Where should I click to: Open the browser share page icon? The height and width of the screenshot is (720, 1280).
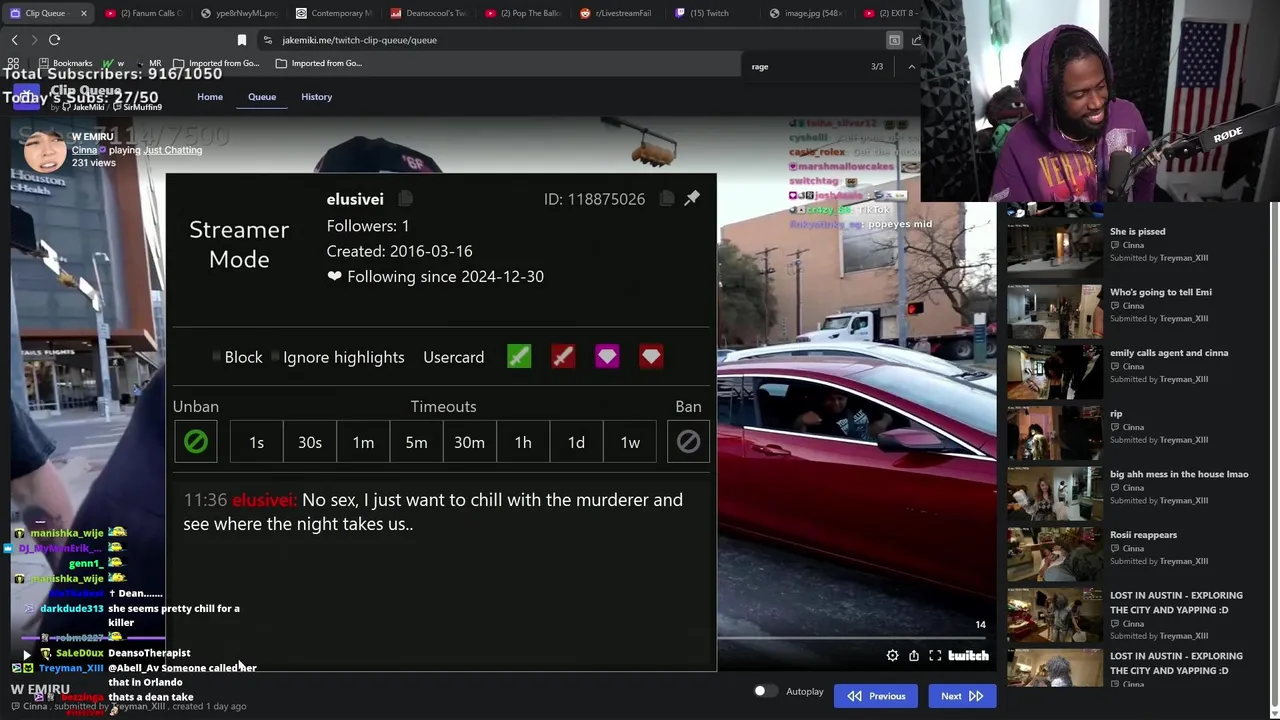(916, 40)
